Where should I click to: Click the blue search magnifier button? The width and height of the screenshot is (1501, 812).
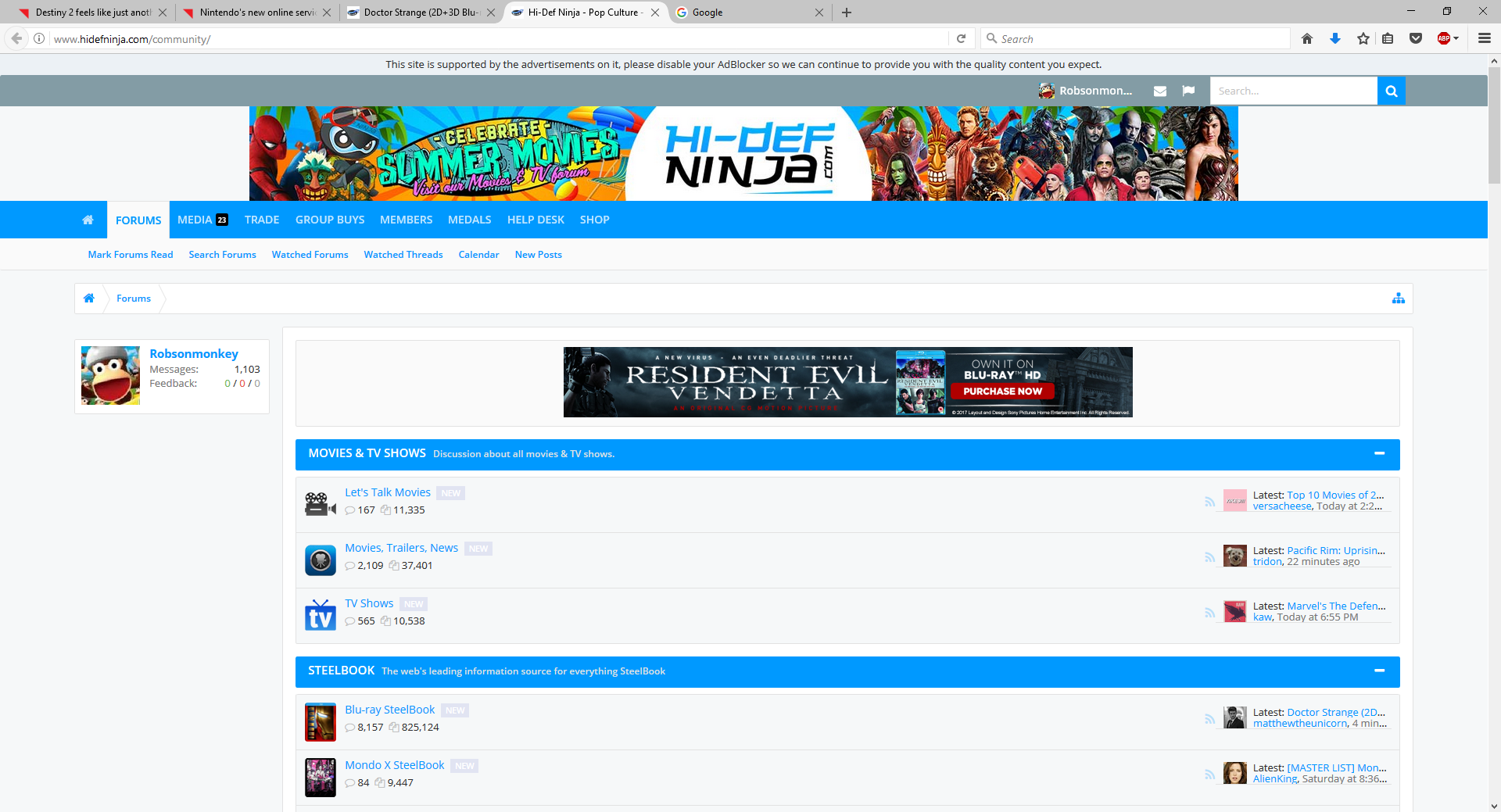pos(1391,91)
